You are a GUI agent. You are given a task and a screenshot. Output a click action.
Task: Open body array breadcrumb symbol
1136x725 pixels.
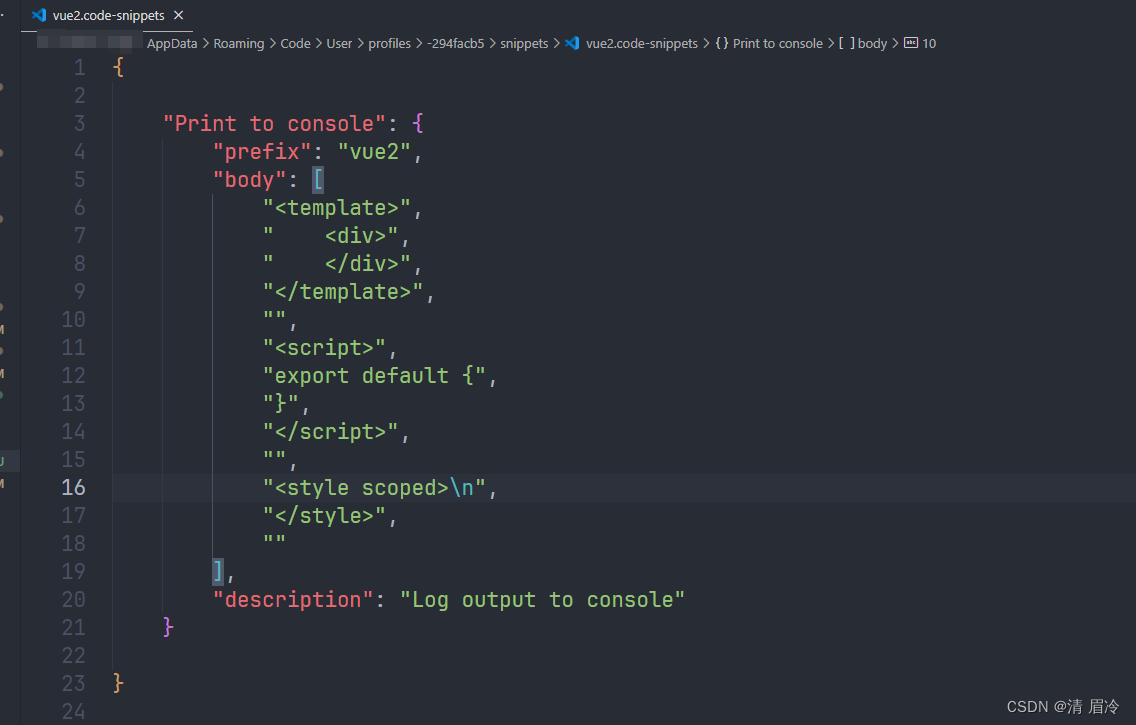point(872,43)
